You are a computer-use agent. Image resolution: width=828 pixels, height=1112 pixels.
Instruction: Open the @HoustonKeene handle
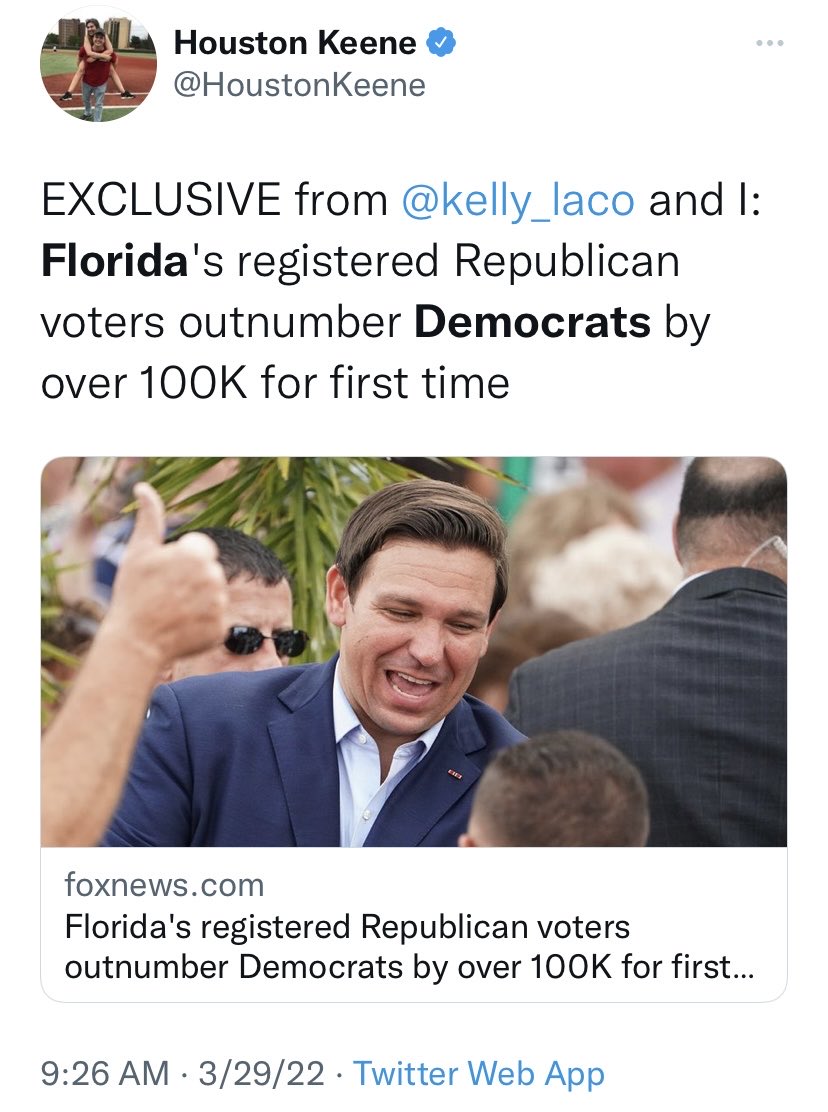coord(299,86)
